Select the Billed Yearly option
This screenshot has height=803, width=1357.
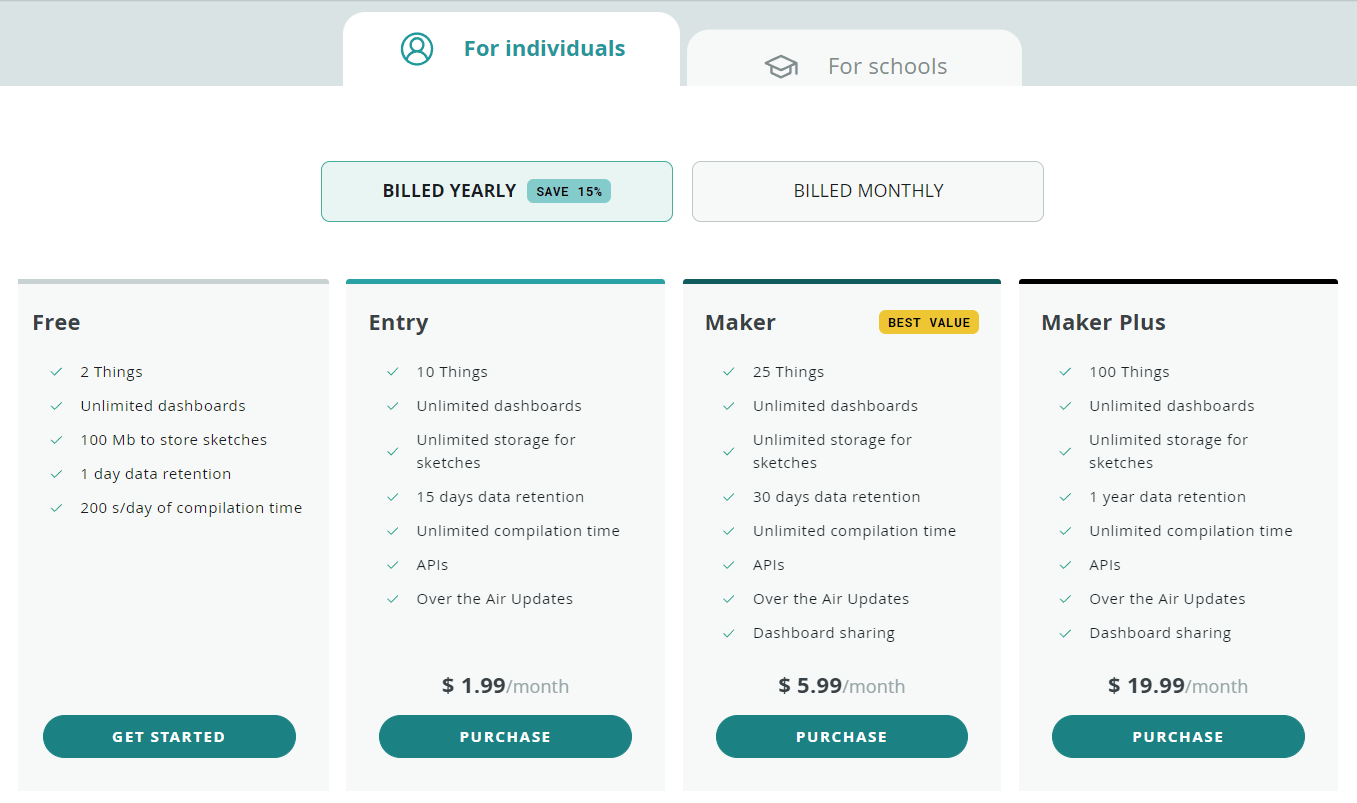[x=497, y=191]
